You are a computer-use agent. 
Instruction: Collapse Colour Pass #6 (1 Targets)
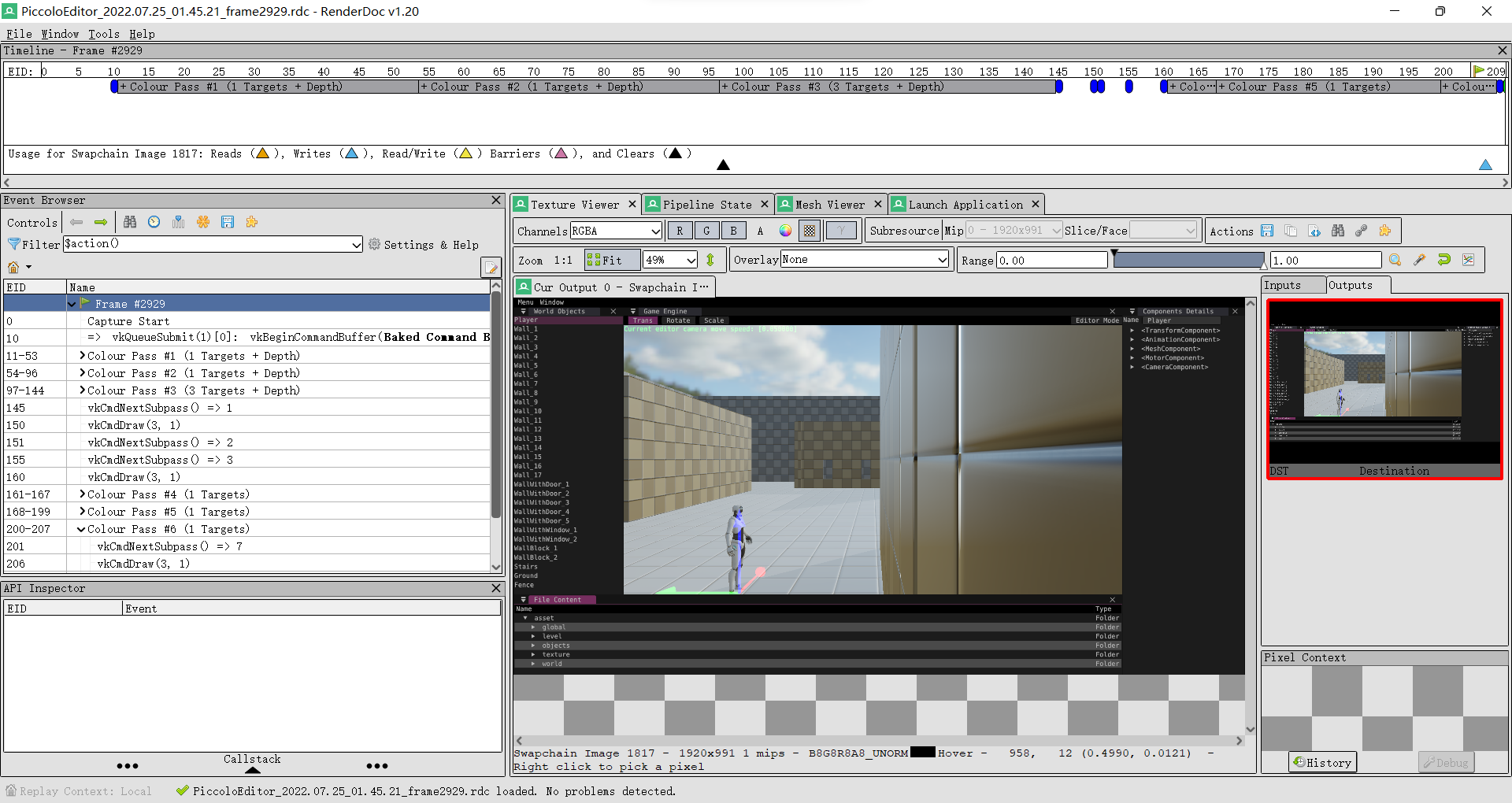point(82,529)
